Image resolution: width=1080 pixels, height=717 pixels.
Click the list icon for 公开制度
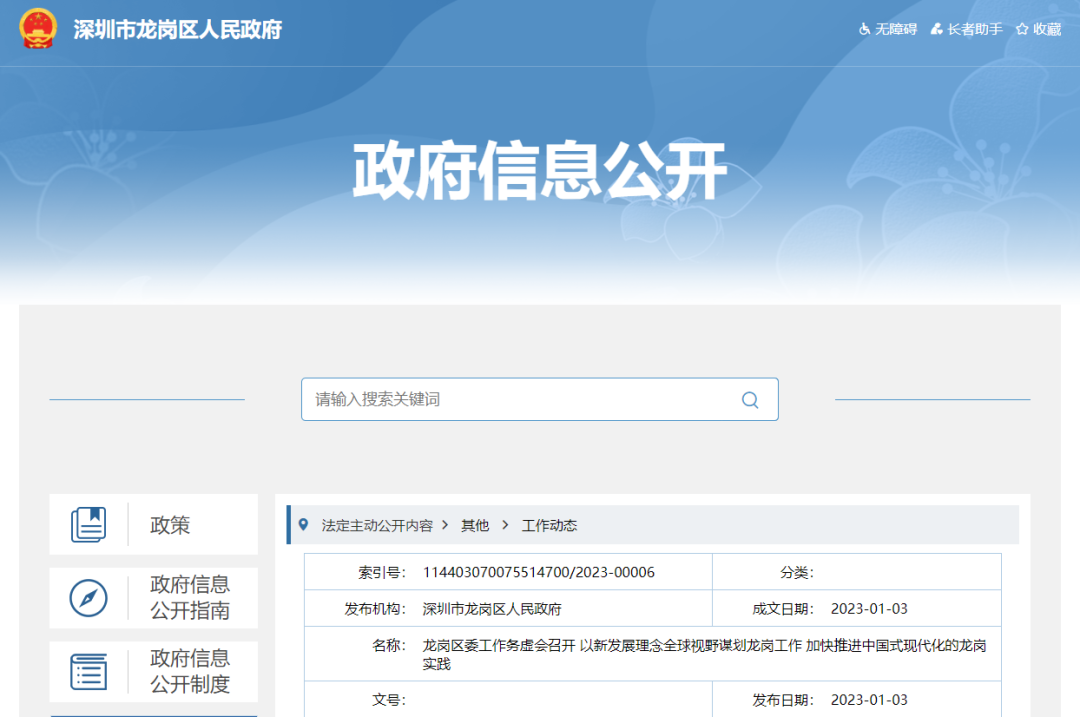89,672
